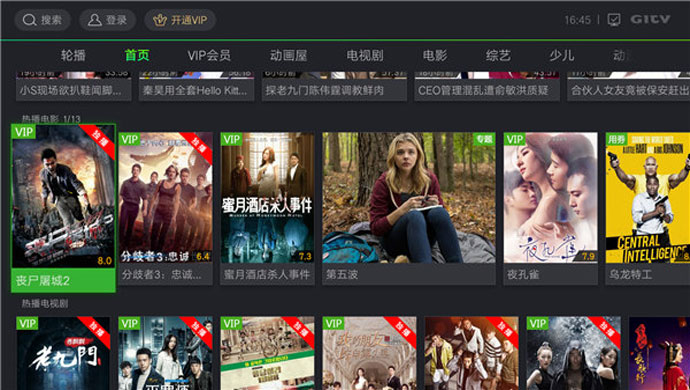Switch to the 电视剧 tab

(365, 55)
